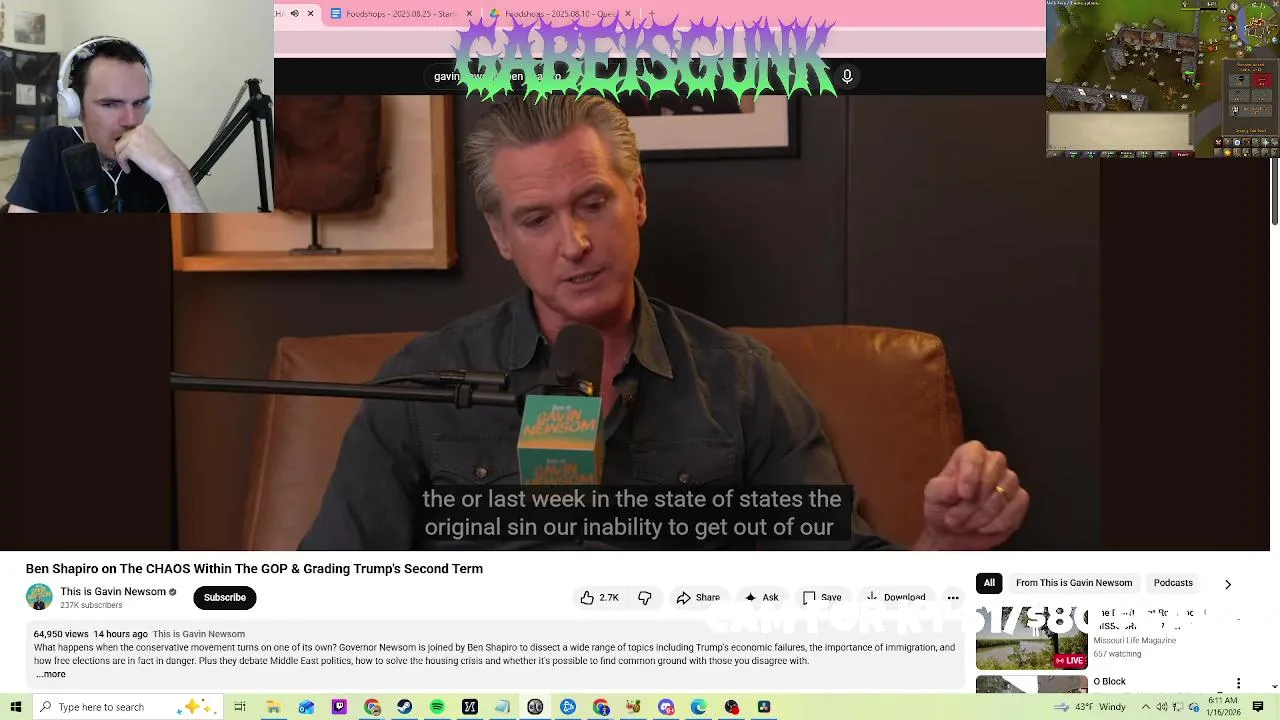Open Task View in the taskbar
The height and width of the screenshot is (720, 1280).
click(240, 707)
